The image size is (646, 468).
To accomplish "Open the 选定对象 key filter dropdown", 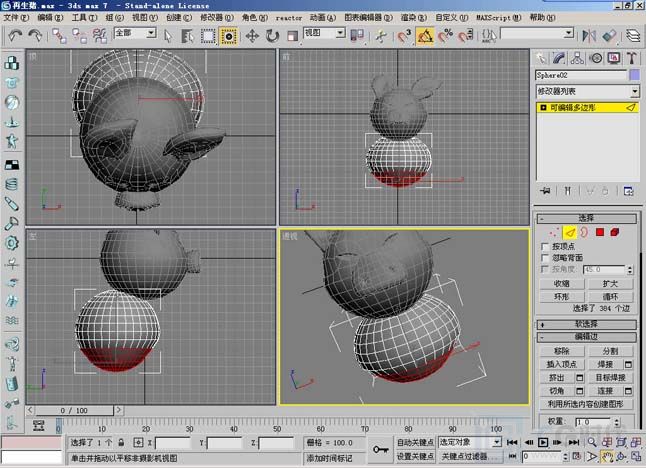I will pyautogui.click(x=470, y=442).
